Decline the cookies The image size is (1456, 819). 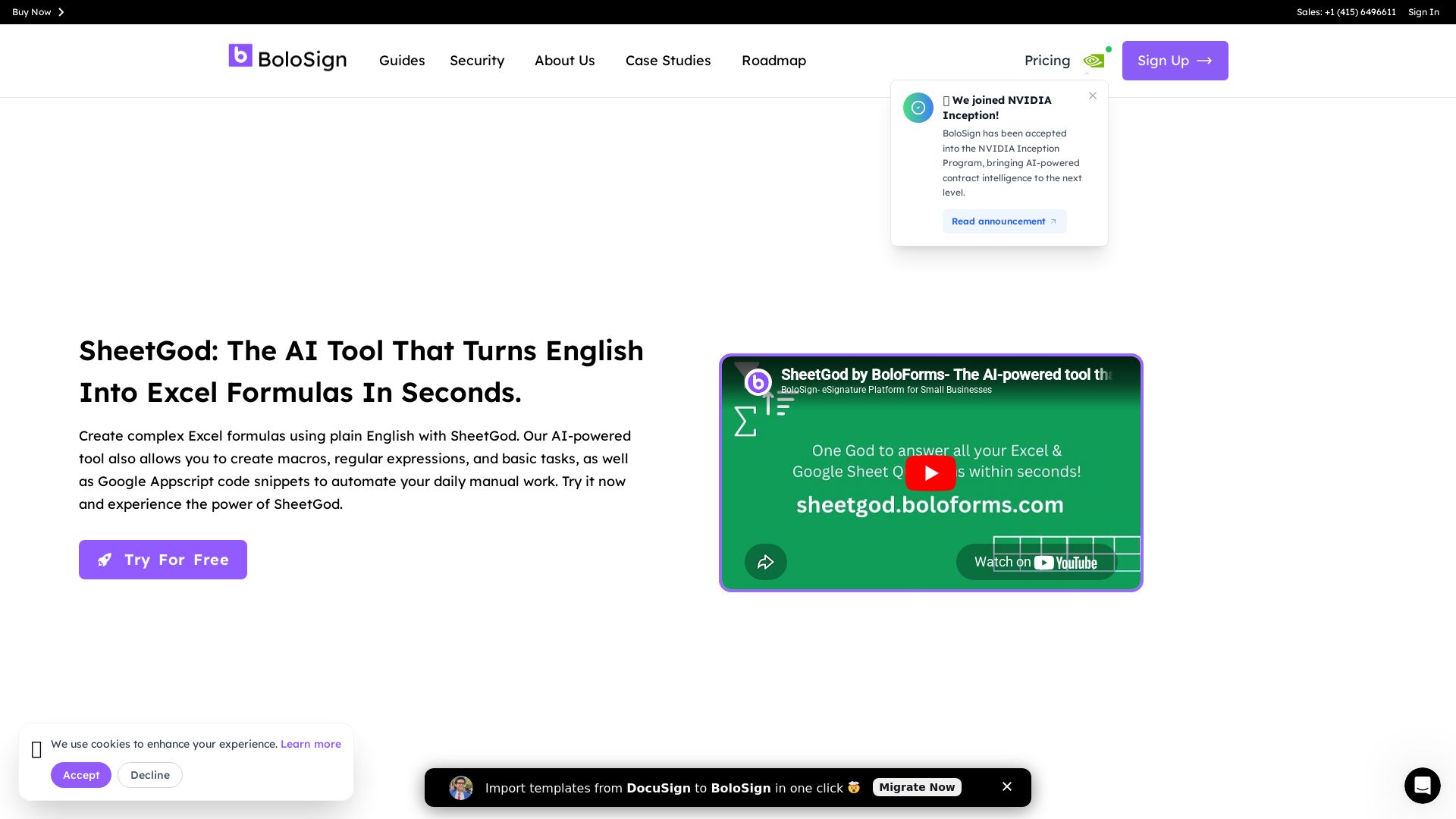click(x=150, y=775)
